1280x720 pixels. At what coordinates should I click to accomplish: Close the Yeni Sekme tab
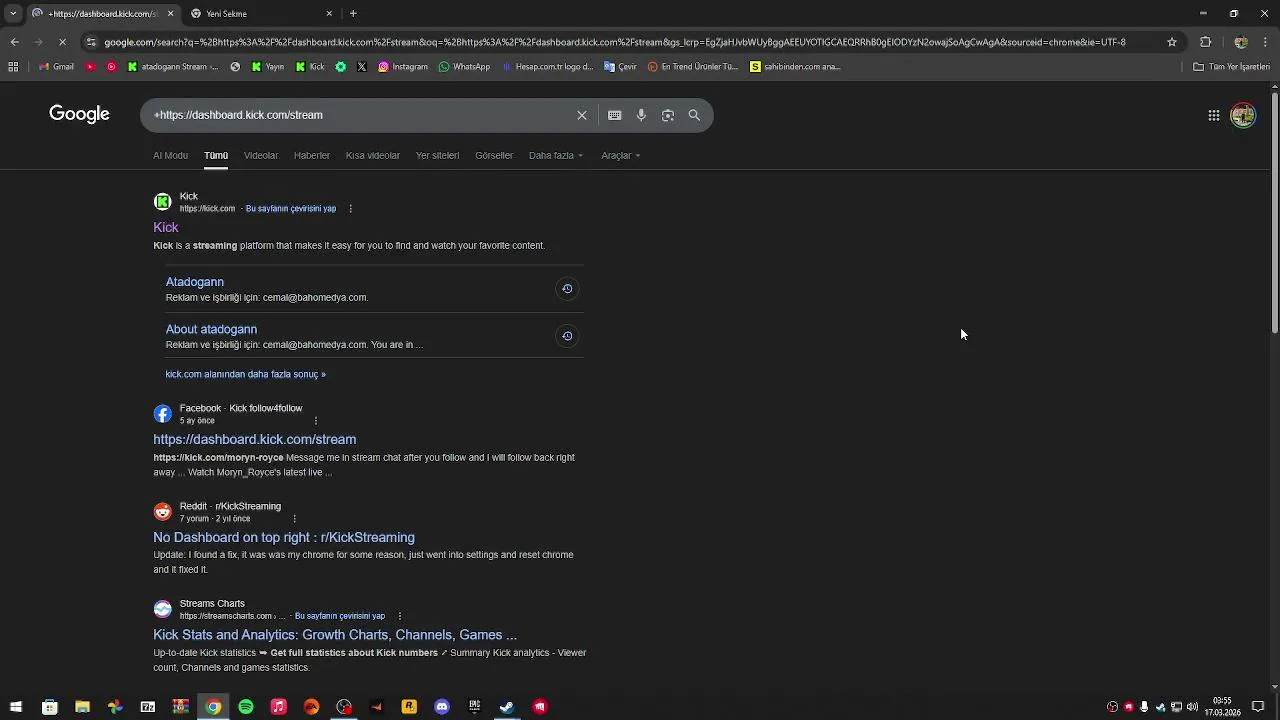pos(329,13)
